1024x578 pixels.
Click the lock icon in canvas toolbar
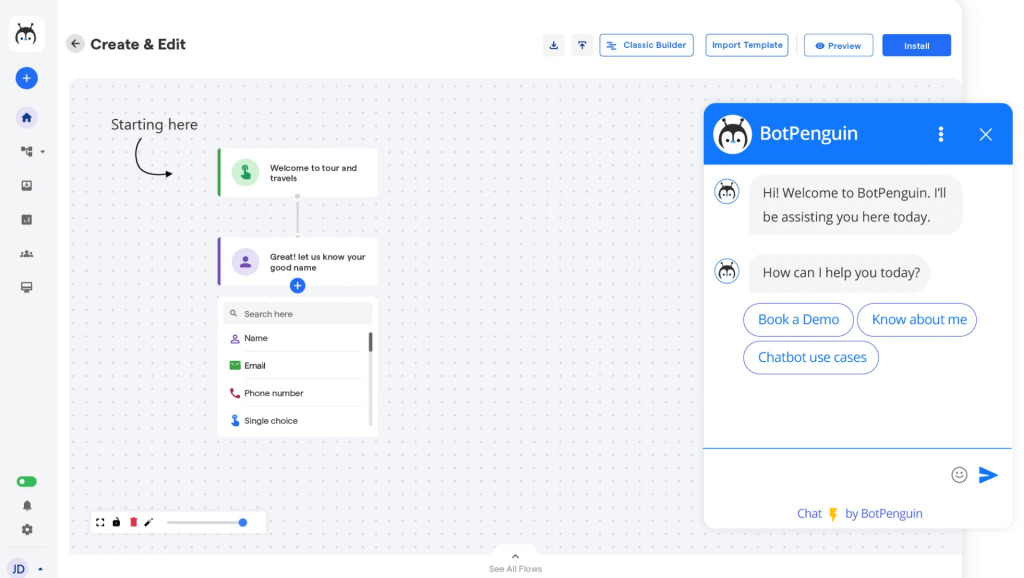pos(116,522)
